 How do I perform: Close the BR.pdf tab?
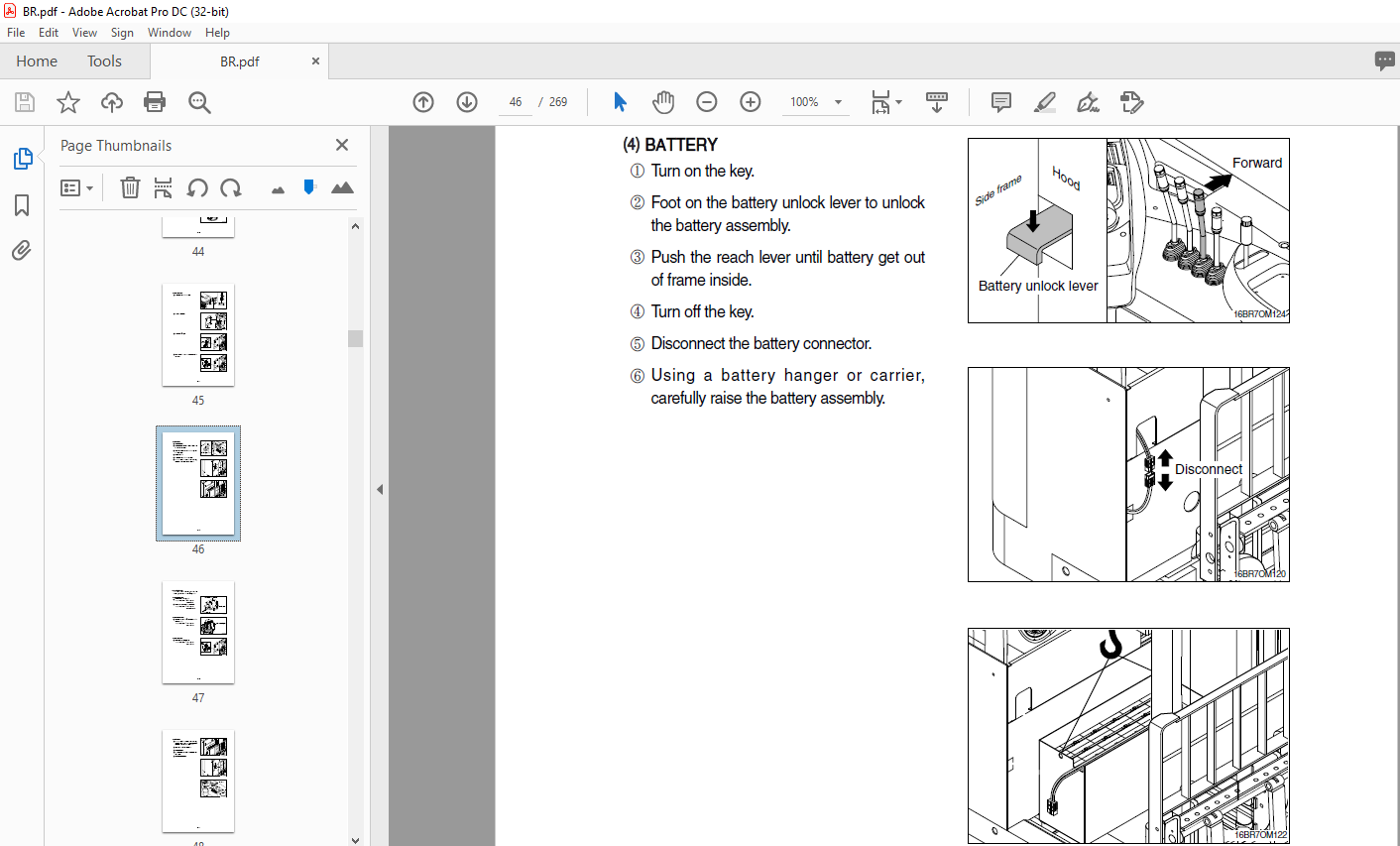(x=315, y=60)
